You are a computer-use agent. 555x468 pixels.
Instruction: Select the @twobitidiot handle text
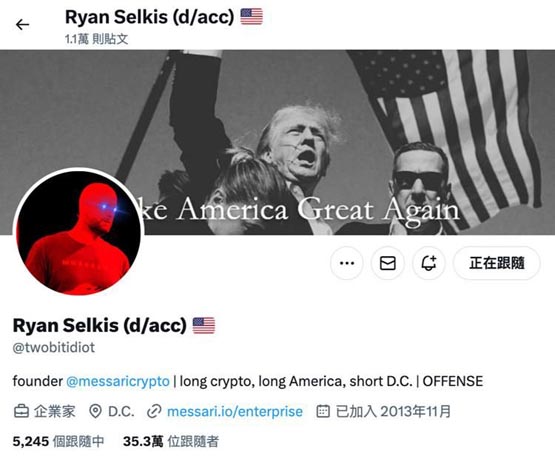pos(54,348)
